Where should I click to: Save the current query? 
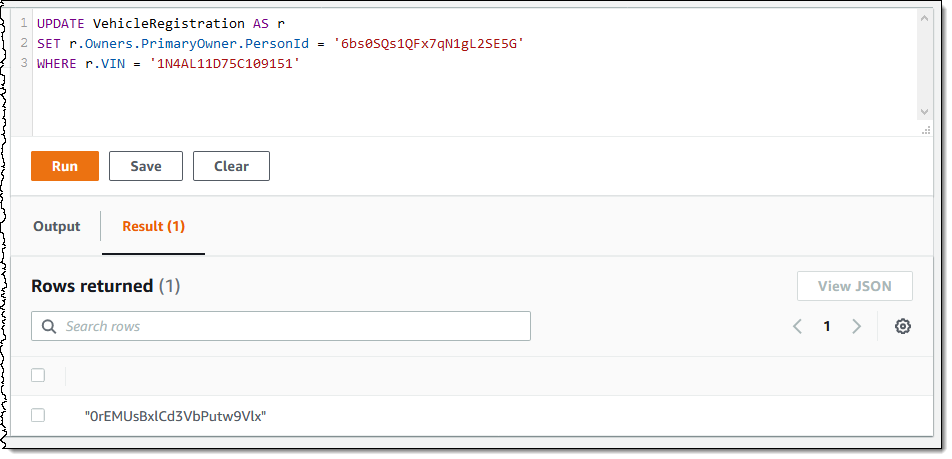pyautogui.click(x=145, y=166)
